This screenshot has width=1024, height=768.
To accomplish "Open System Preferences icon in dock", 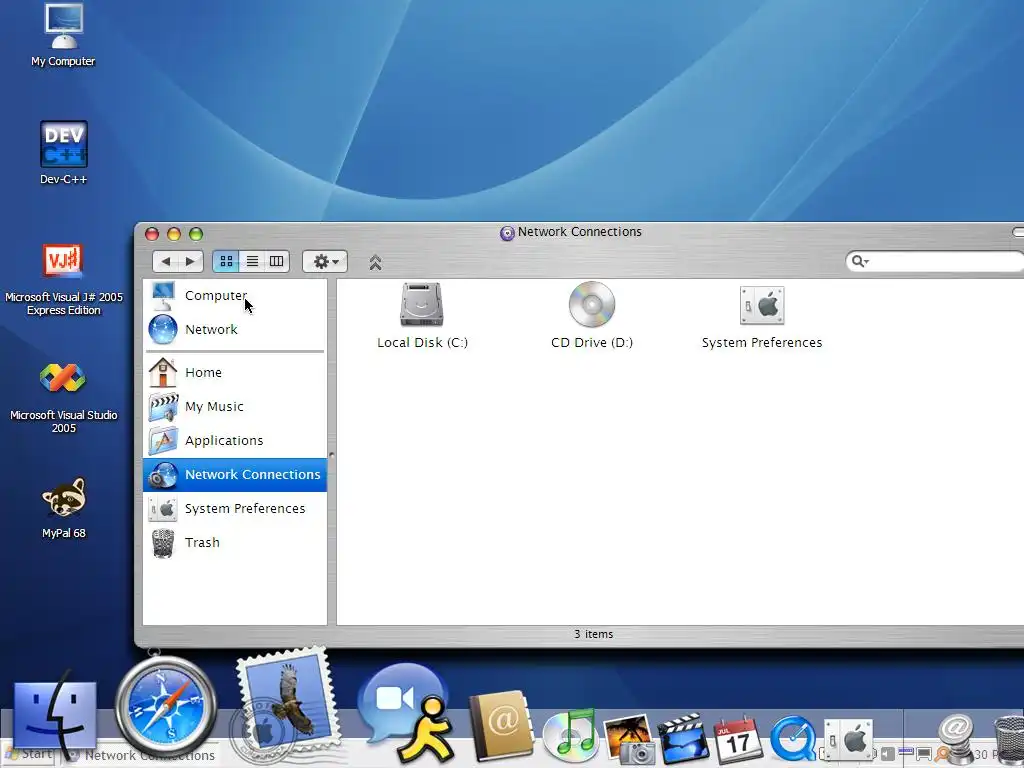I will [849, 741].
